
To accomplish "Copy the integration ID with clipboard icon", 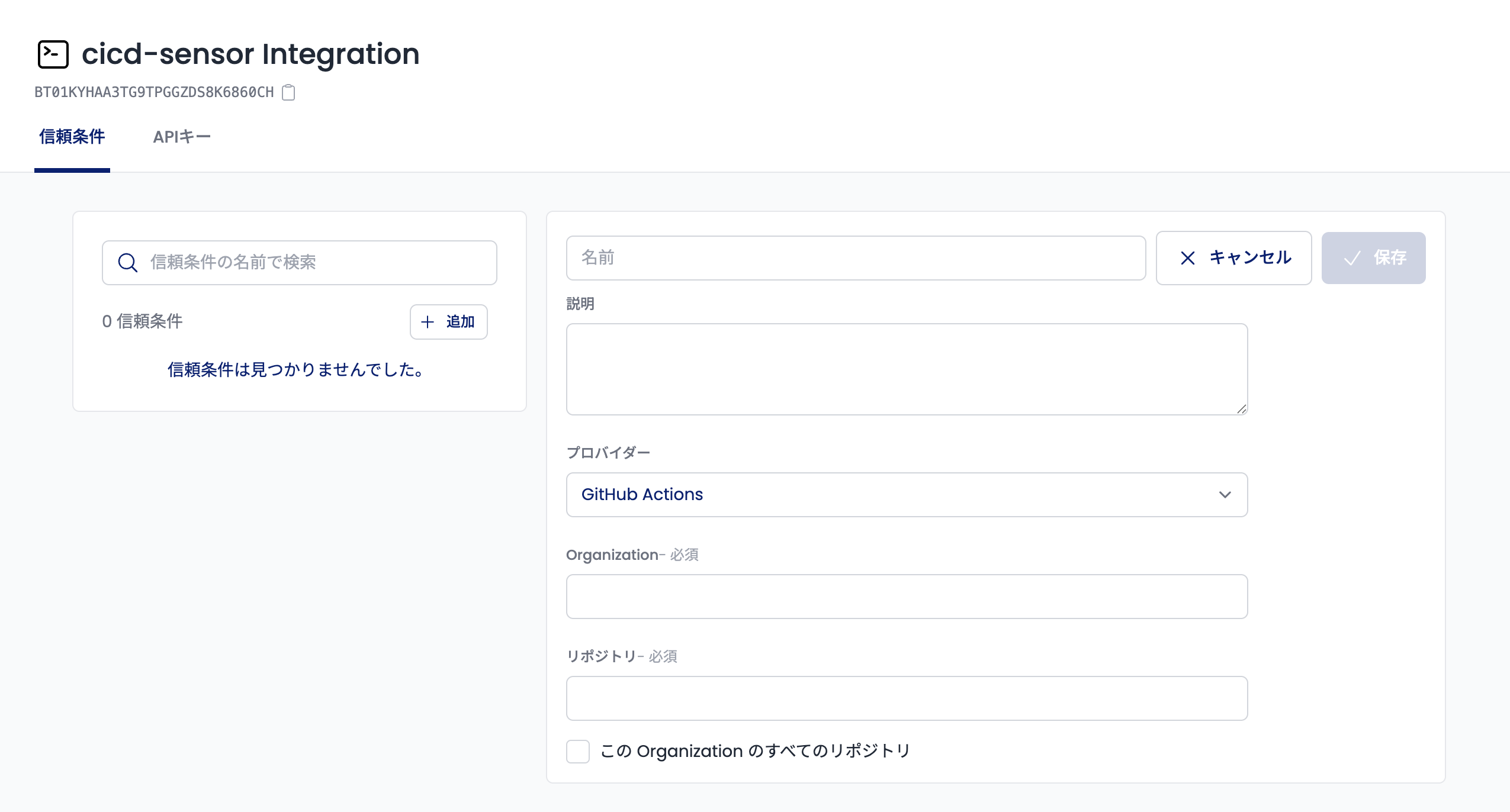I will pyautogui.click(x=288, y=92).
